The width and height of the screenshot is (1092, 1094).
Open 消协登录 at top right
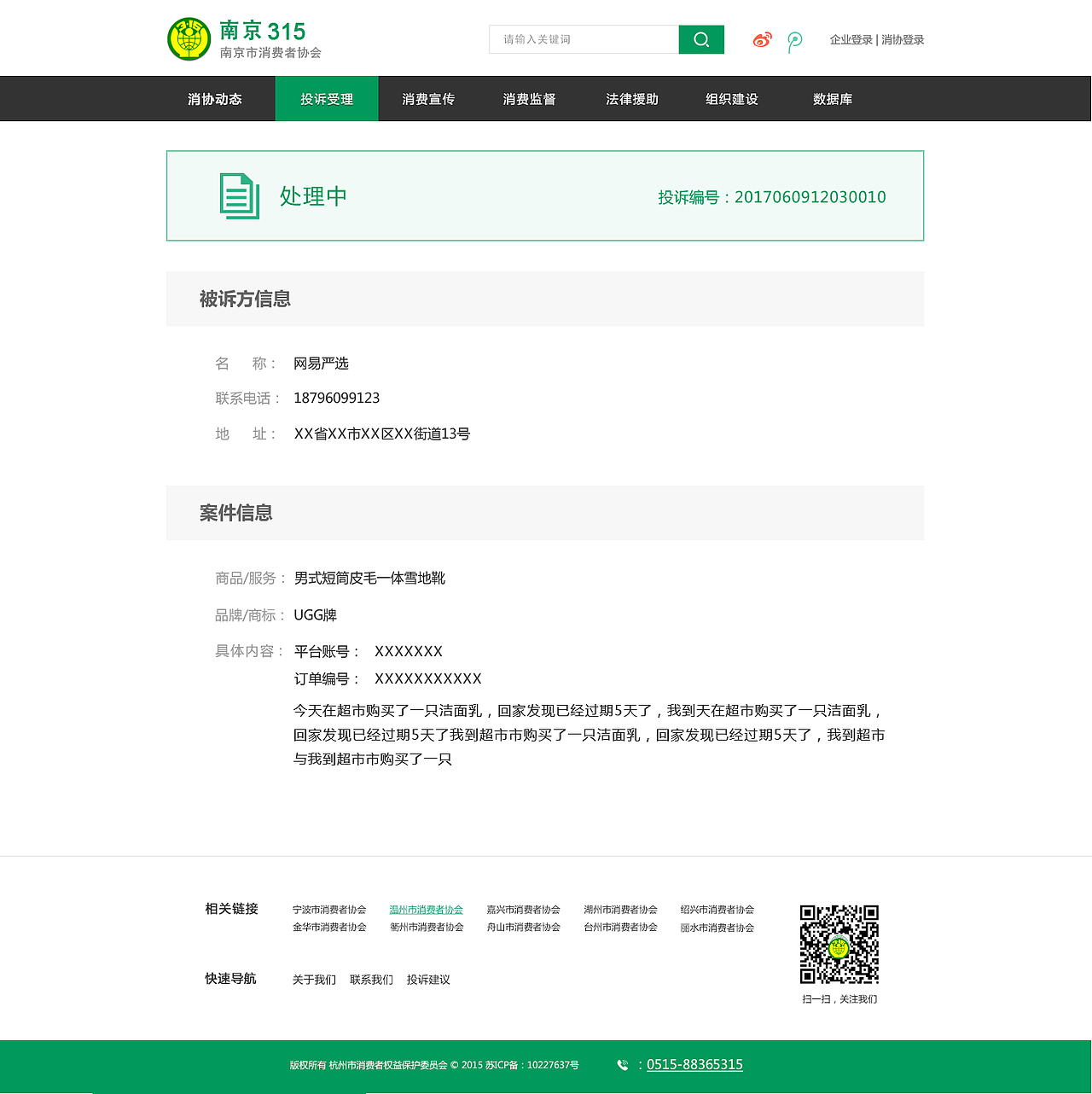click(903, 39)
